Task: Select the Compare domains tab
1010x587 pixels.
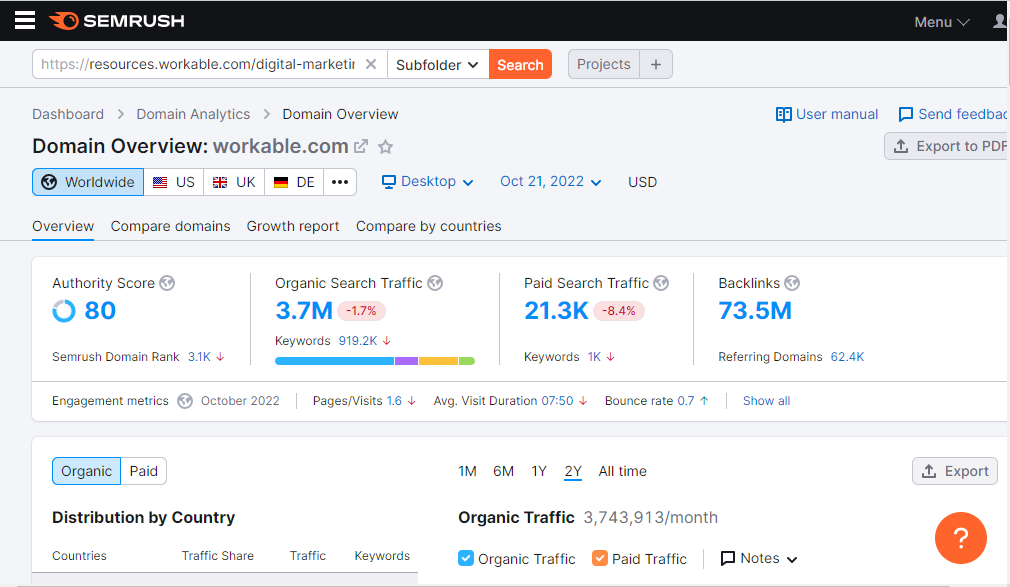Action: (x=170, y=226)
